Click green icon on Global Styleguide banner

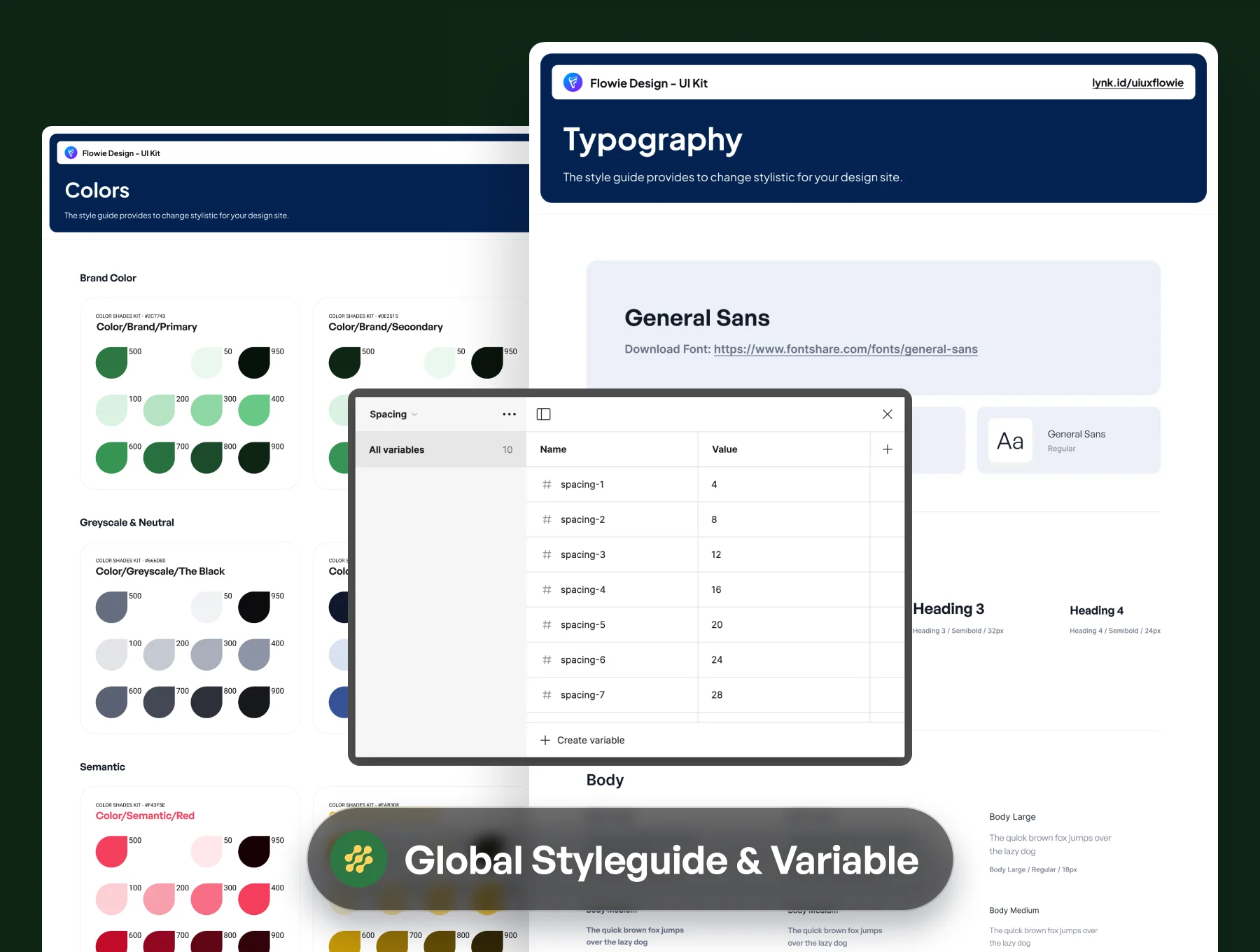pos(358,859)
